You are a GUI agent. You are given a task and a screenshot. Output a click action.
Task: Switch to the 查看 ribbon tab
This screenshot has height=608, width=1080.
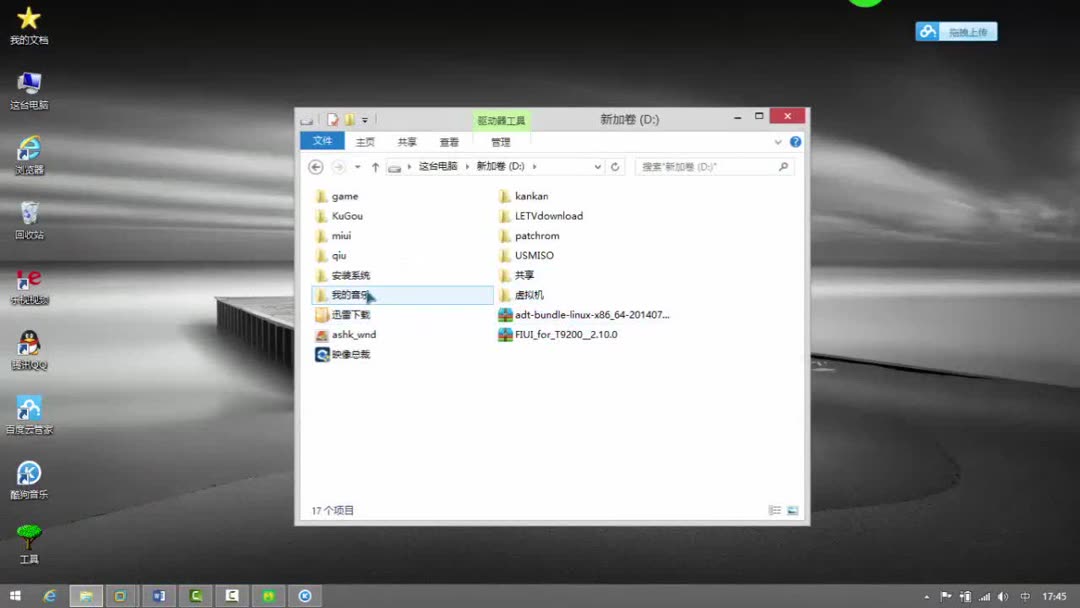449,141
